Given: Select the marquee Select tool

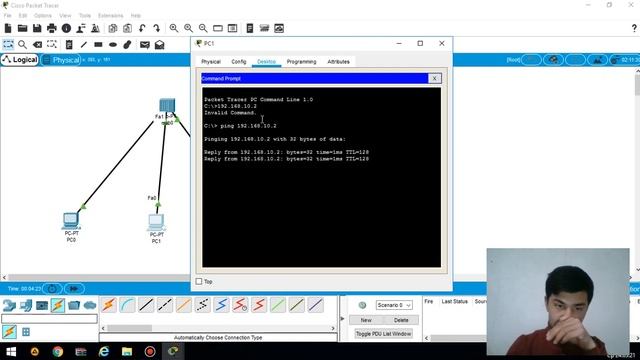Looking at the screenshot, I should 8,44.
